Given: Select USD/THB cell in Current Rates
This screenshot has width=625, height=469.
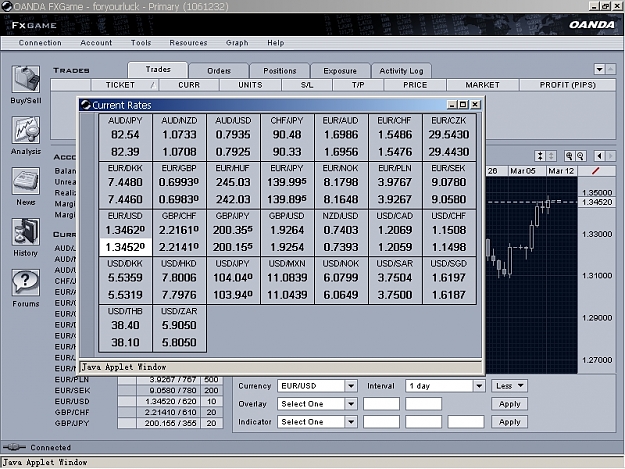Looking at the screenshot, I should coord(125,328).
